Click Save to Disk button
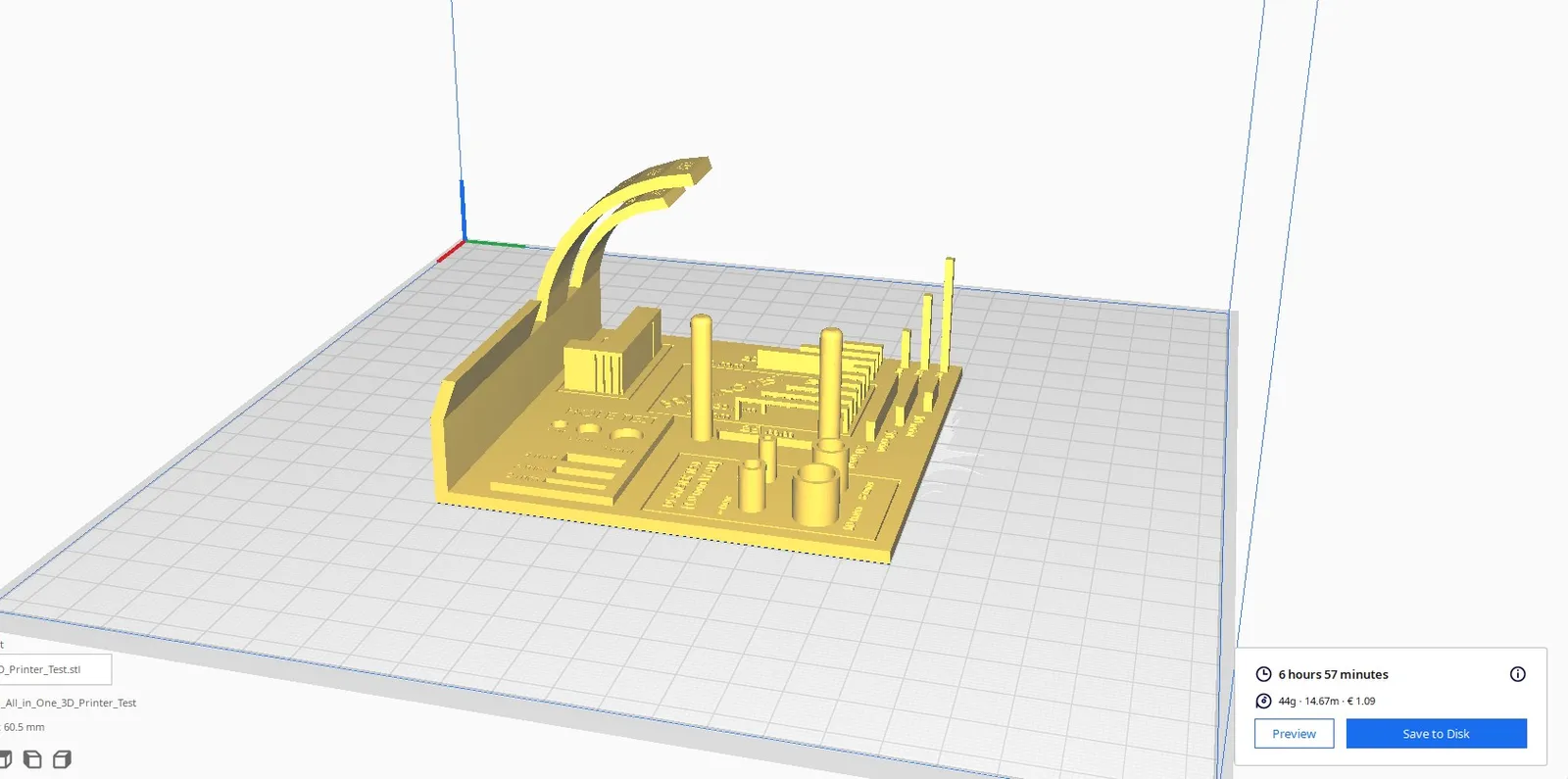 pyautogui.click(x=1436, y=734)
